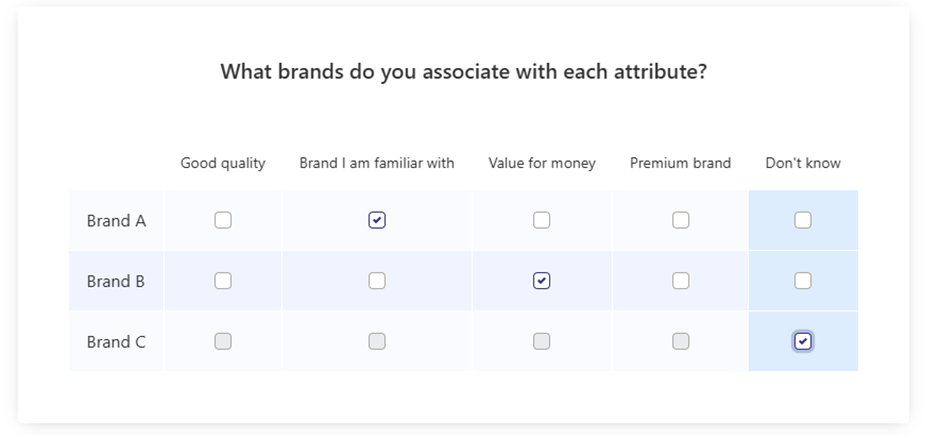Select Premium brand for Brand A

(x=680, y=220)
